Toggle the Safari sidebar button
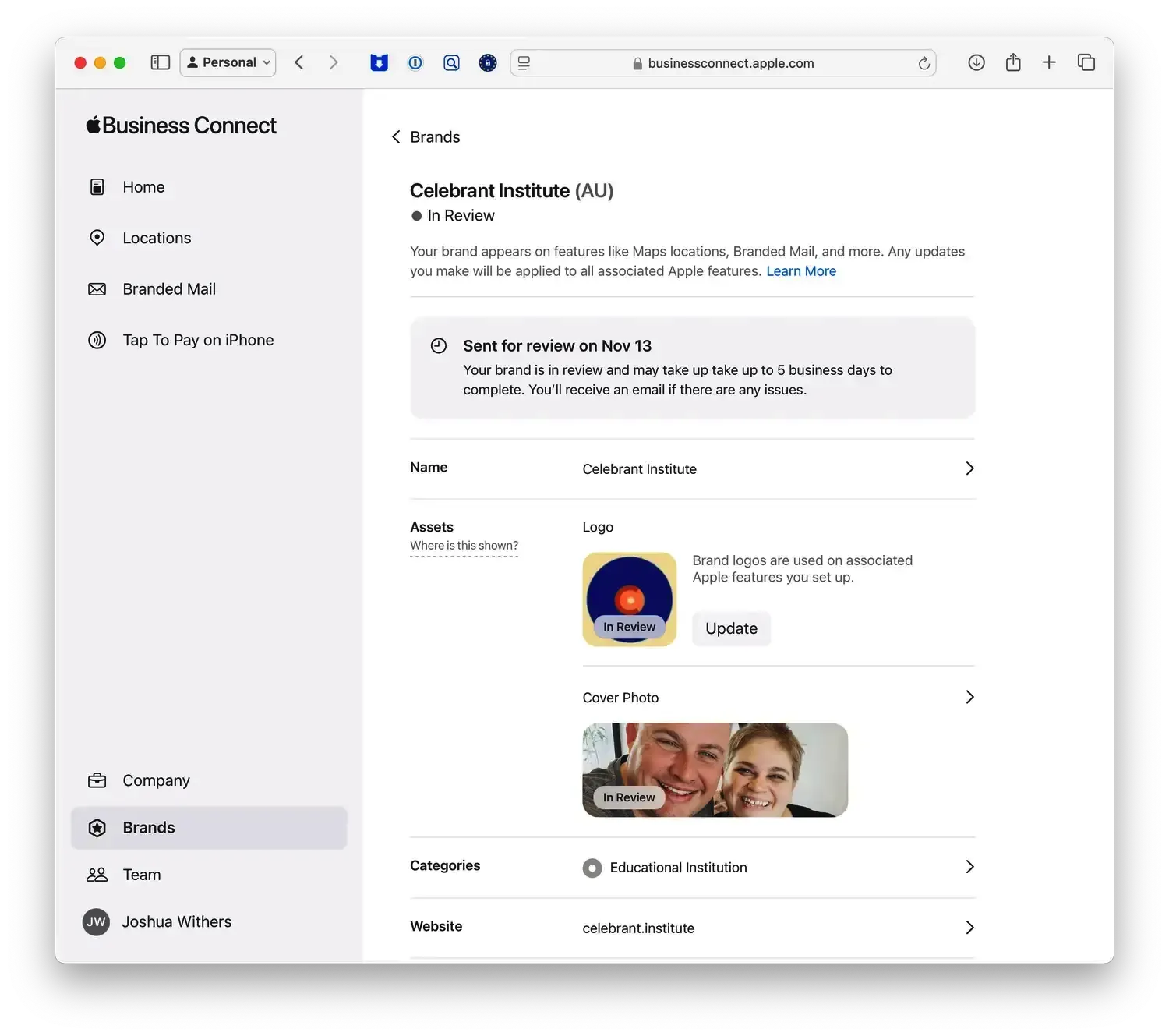The width and height of the screenshot is (1169, 1036). tap(160, 62)
